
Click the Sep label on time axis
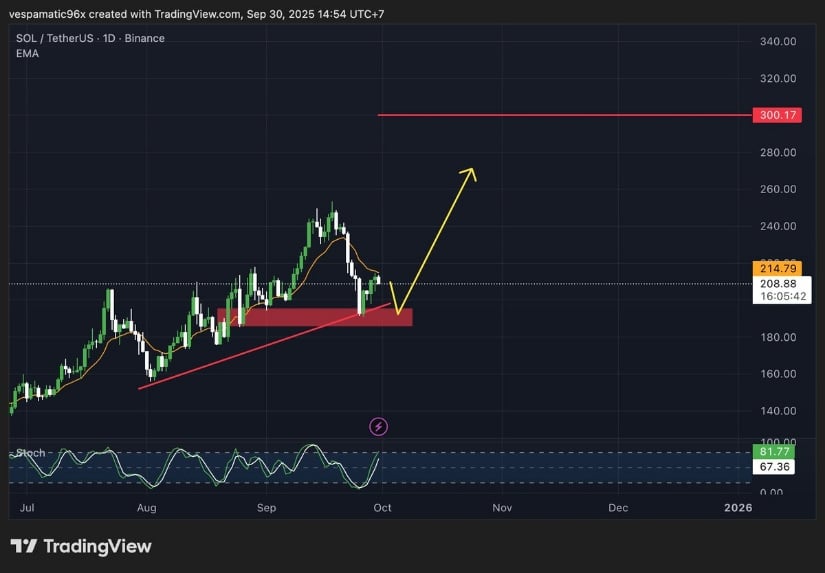tap(266, 508)
